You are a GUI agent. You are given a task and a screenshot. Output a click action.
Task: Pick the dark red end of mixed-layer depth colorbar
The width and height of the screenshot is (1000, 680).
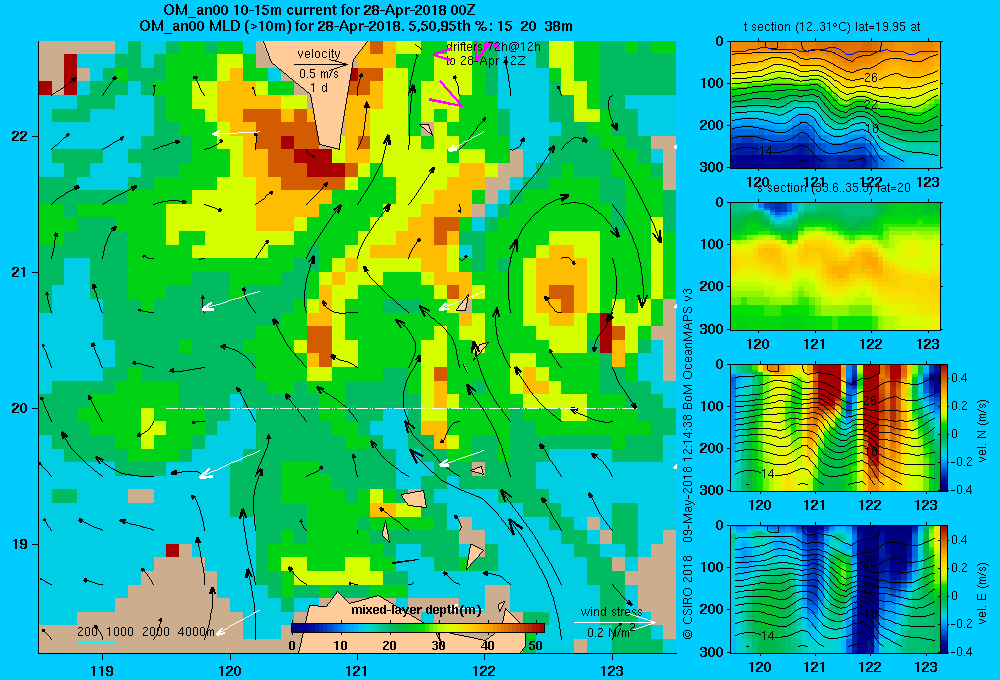[x=540, y=628]
